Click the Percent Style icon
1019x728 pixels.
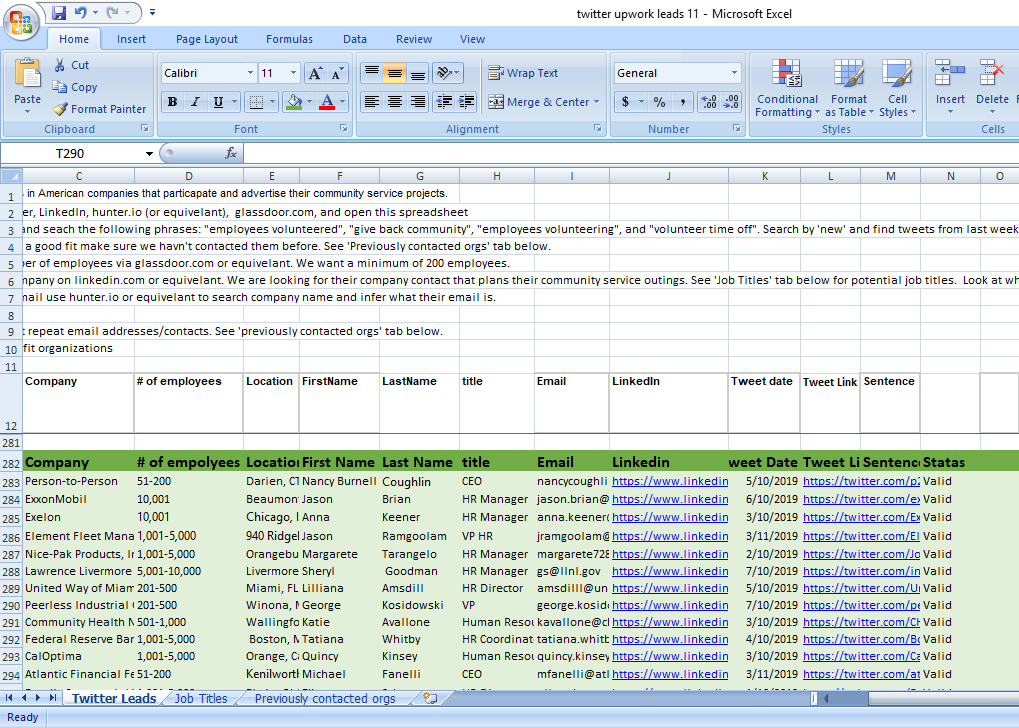(x=659, y=102)
